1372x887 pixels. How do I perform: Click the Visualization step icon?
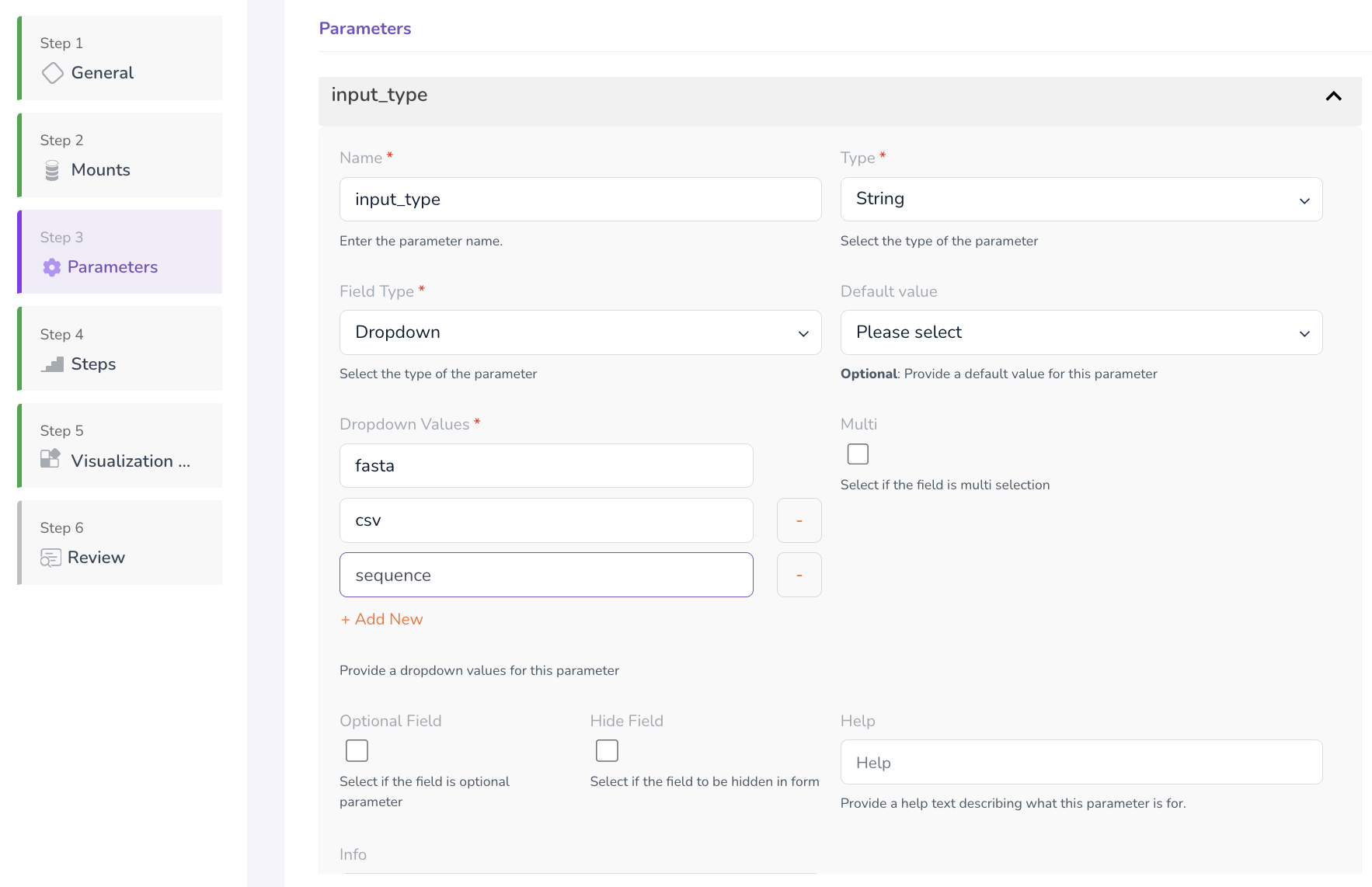(50, 459)
